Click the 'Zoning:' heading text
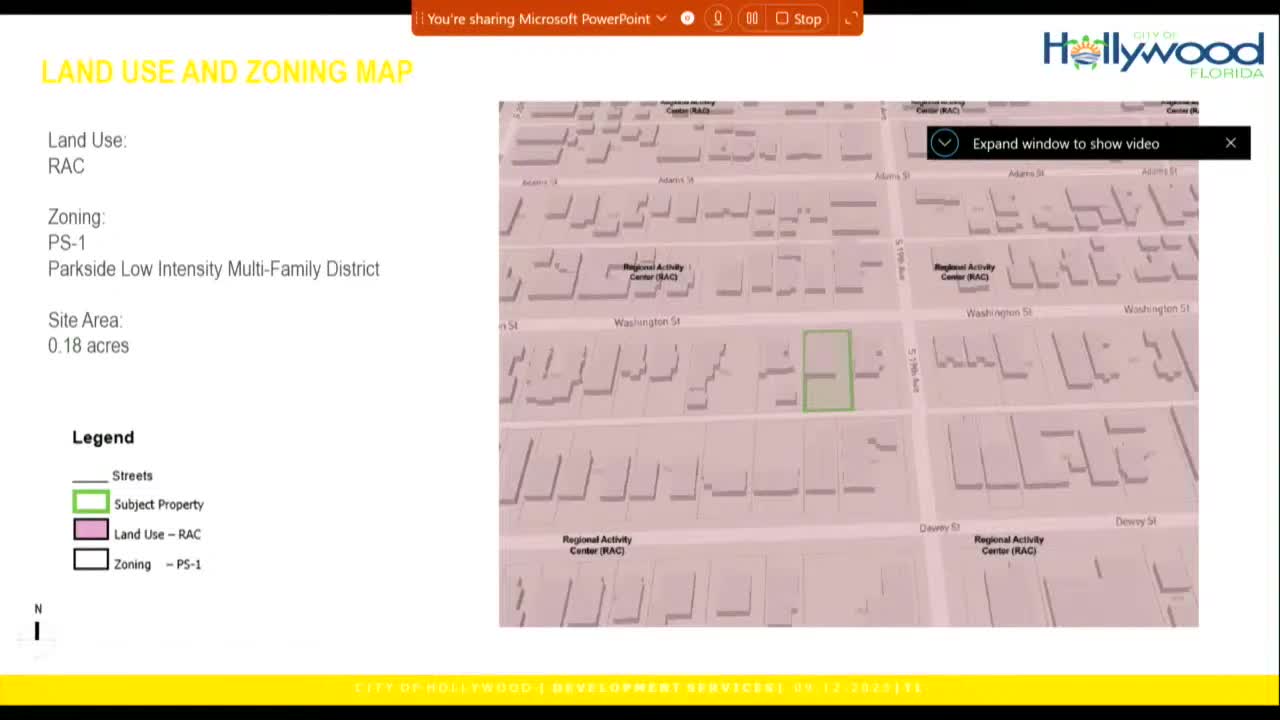This screenshot has width=1280, height=720. (x=76, y=217)
